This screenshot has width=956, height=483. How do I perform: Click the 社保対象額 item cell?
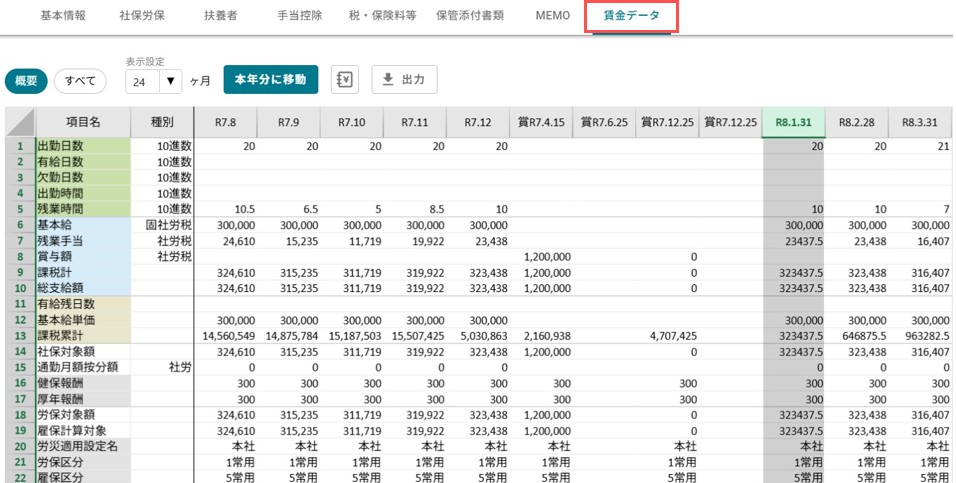(x=83, y=352)
